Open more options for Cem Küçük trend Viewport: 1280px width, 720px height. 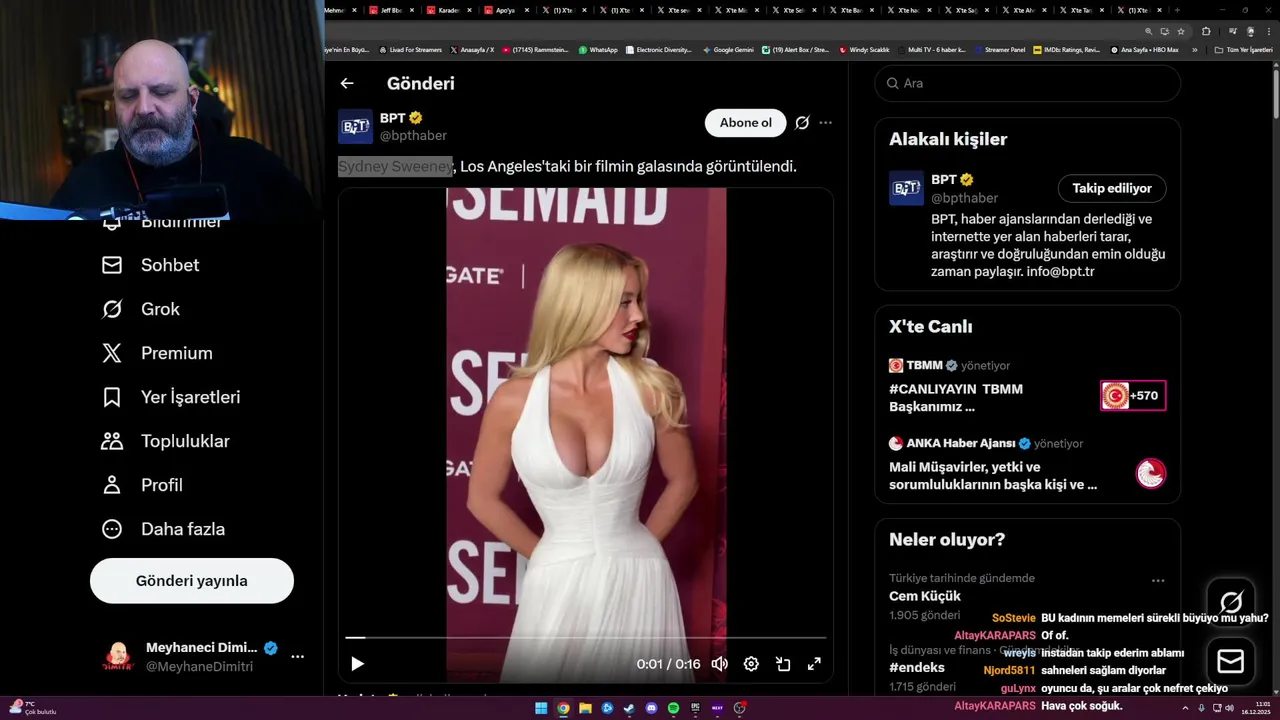(1158, 581)
